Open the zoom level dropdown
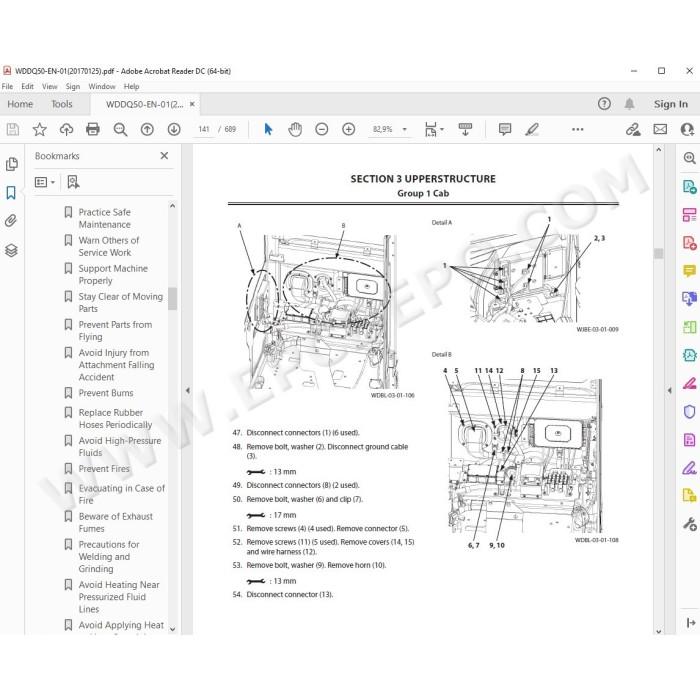This screenshot has width=700, height=700. coord(404,129)
